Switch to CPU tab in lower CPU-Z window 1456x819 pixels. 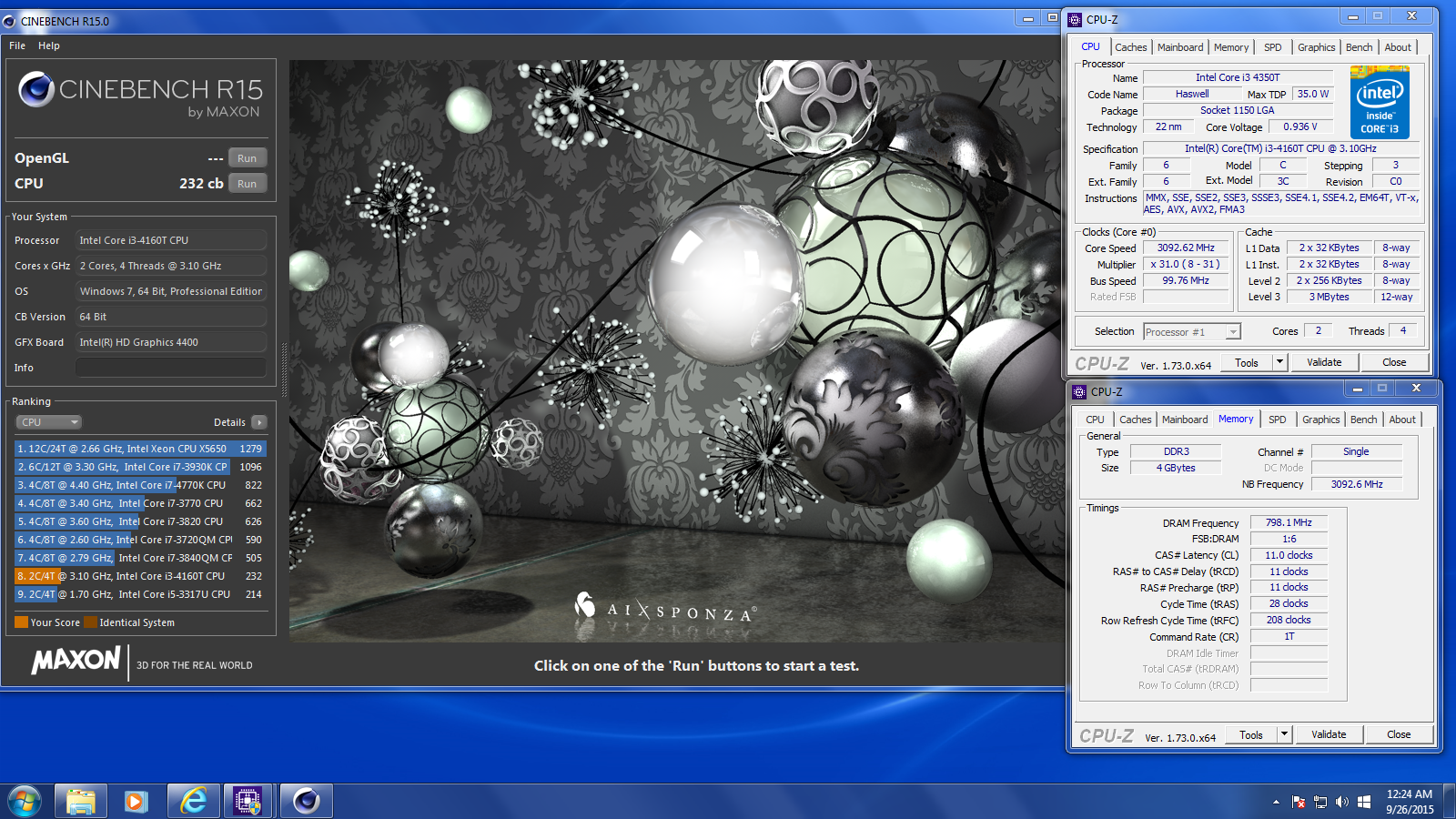[1095, 420]
